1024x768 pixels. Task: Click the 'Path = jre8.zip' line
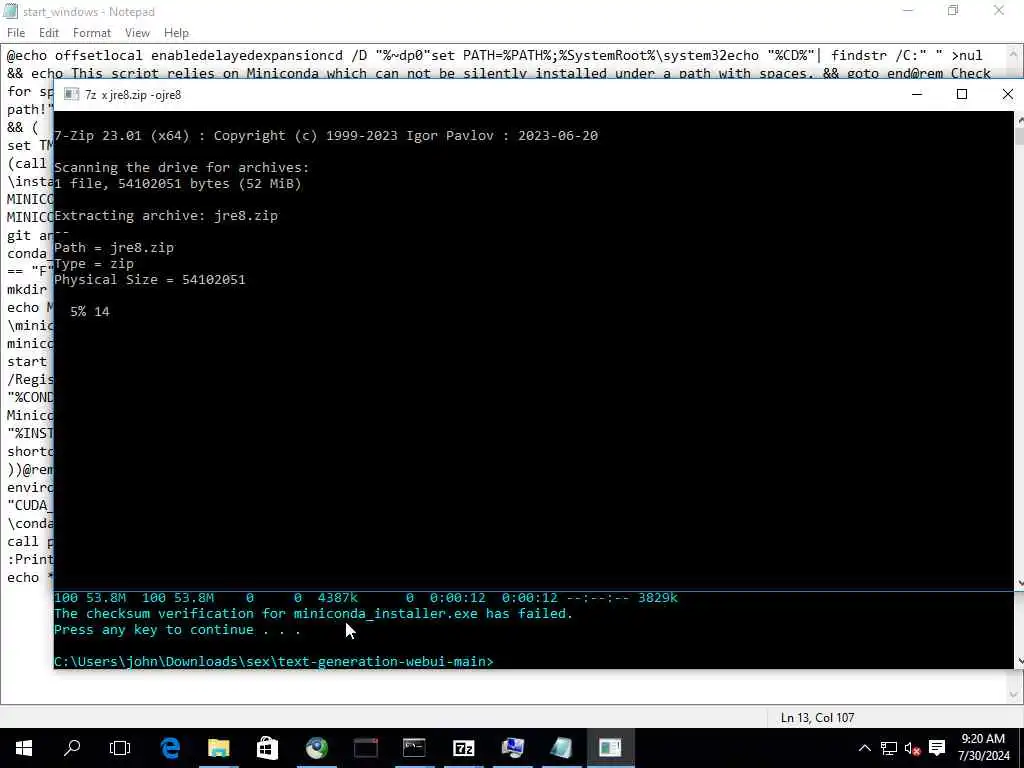[x=114, y=248]
